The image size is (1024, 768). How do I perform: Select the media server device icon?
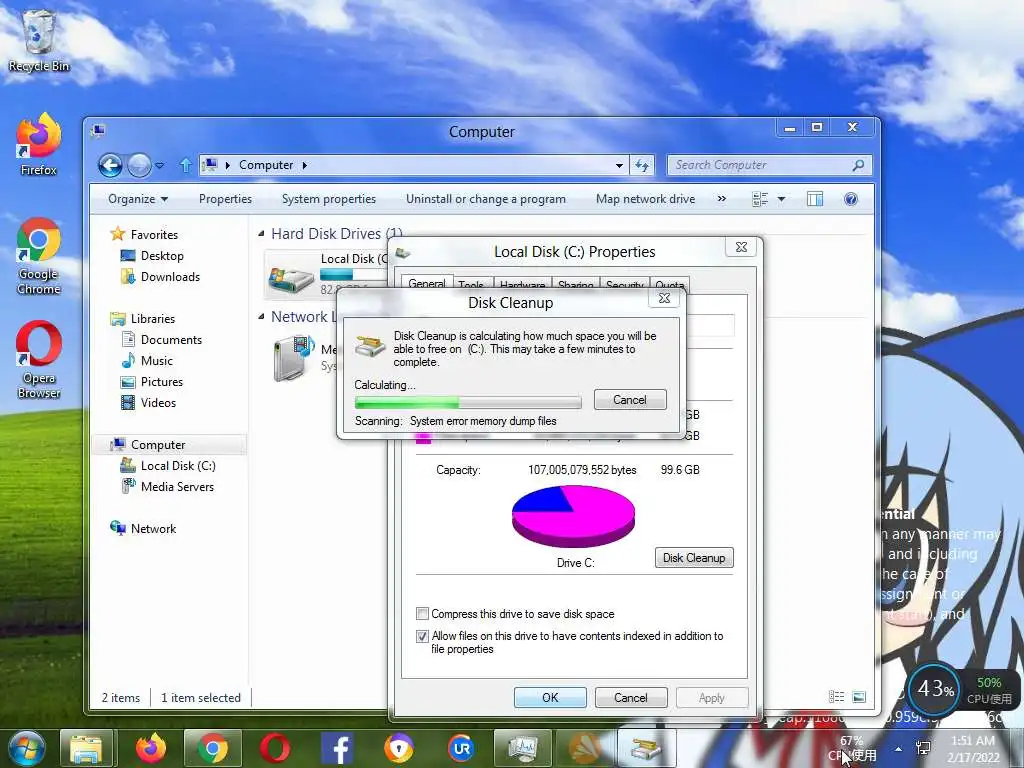pos(293,357)
